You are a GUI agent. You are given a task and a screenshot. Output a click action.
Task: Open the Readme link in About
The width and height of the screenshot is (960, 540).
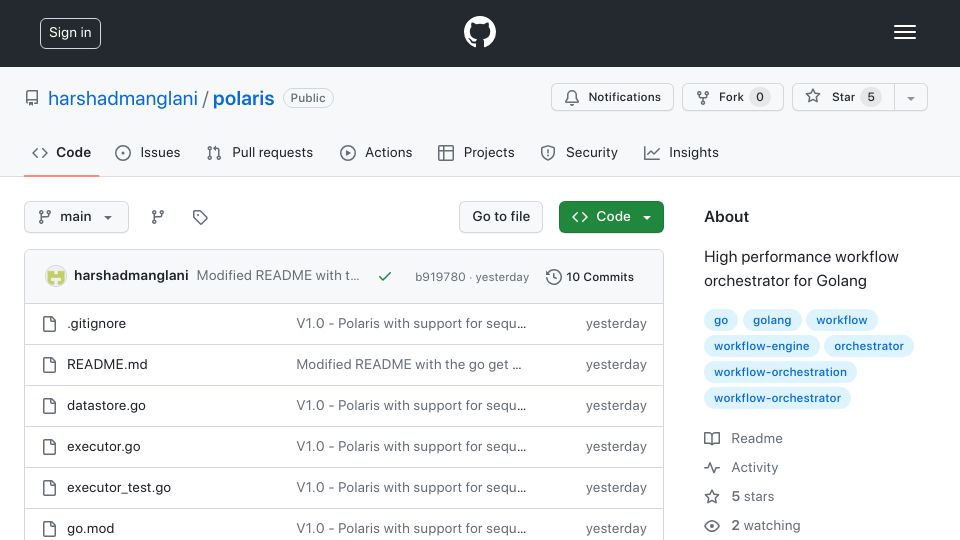click(757, 438)
